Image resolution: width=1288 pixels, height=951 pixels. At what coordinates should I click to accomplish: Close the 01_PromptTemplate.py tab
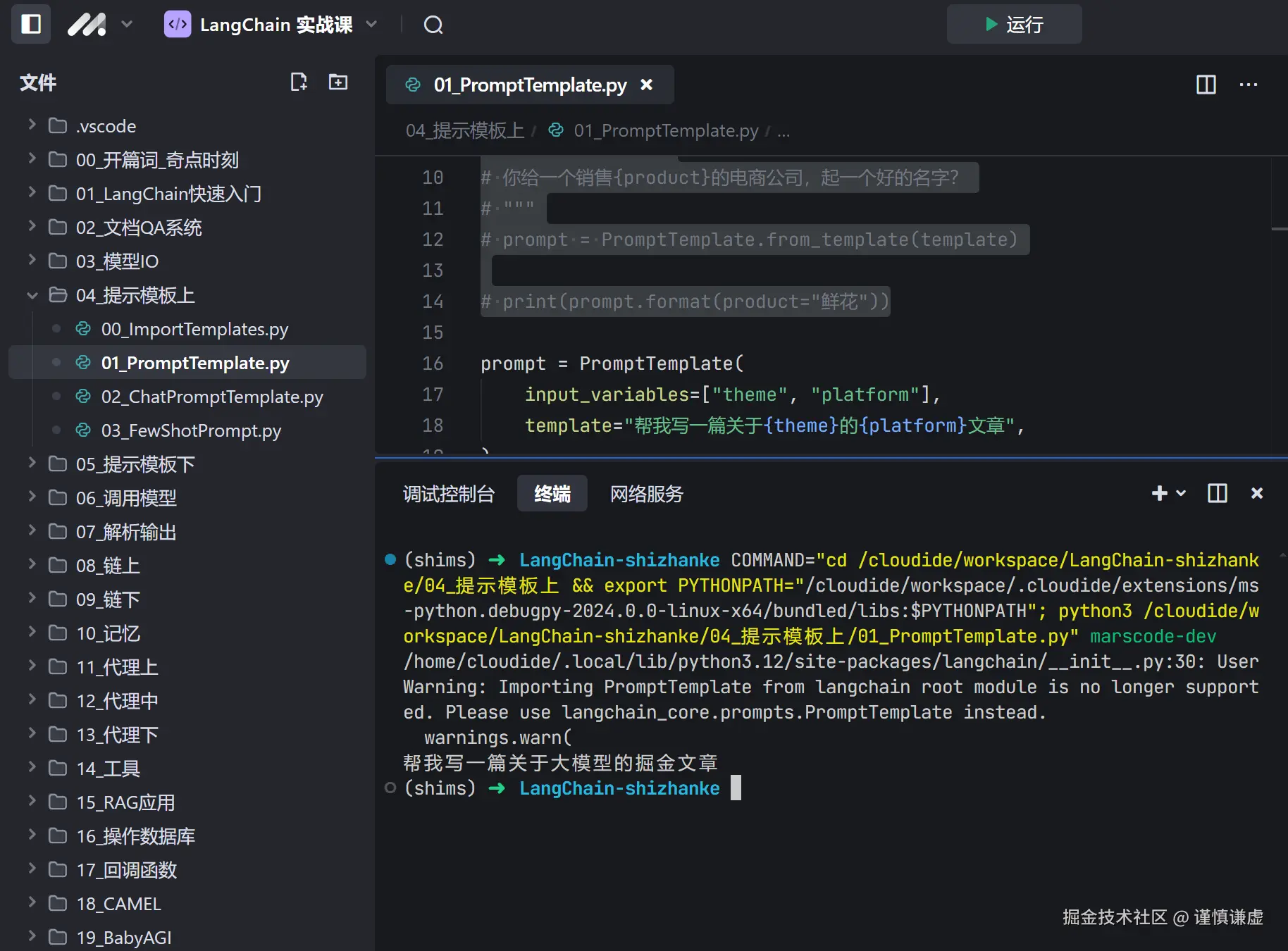tap(646, 85)
